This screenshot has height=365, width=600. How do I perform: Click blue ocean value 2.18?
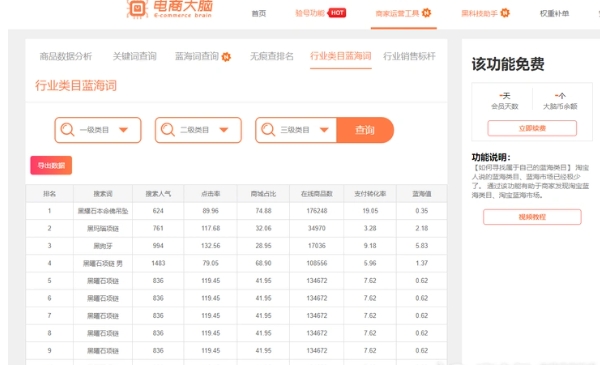(x=422, y=228)
